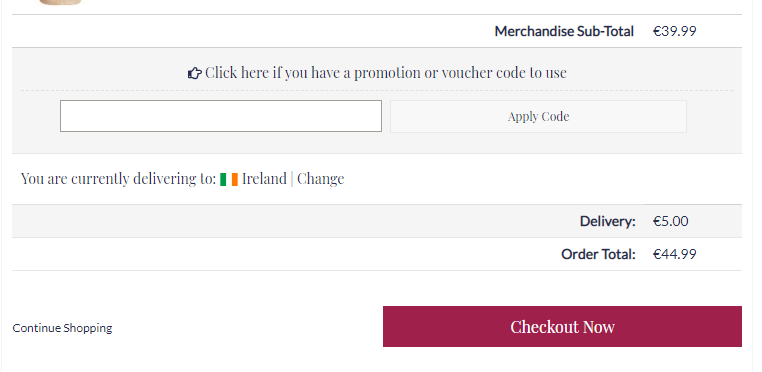Click the 'You are currently delivering to' text
This screenshot has width=762, height=372.
(118, 179)
